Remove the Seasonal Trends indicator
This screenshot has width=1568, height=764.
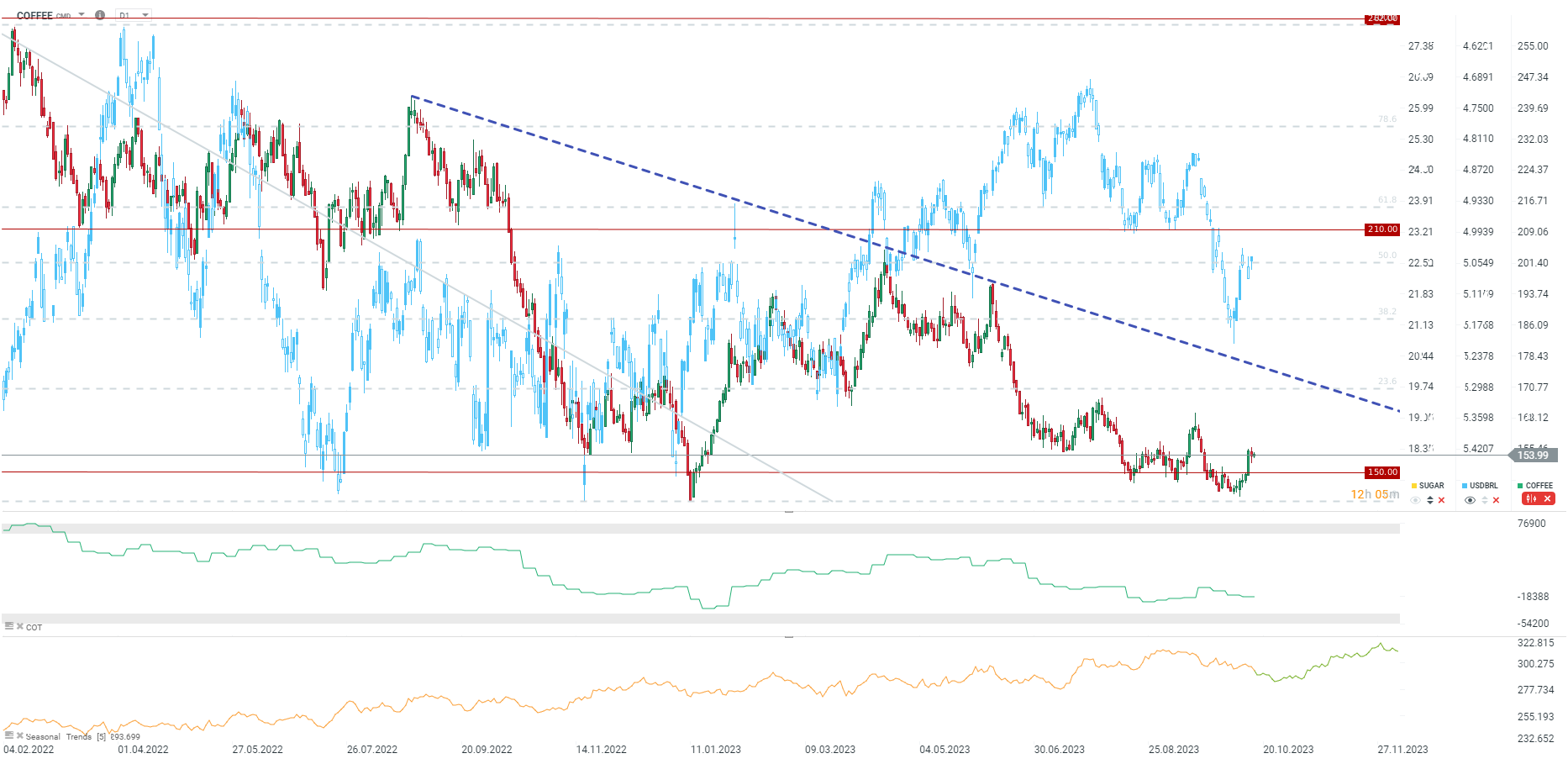pos(20,735)
